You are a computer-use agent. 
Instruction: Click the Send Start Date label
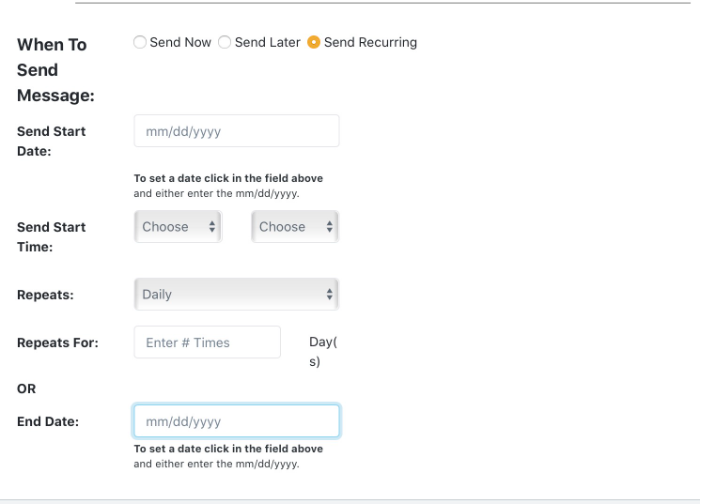51,141
